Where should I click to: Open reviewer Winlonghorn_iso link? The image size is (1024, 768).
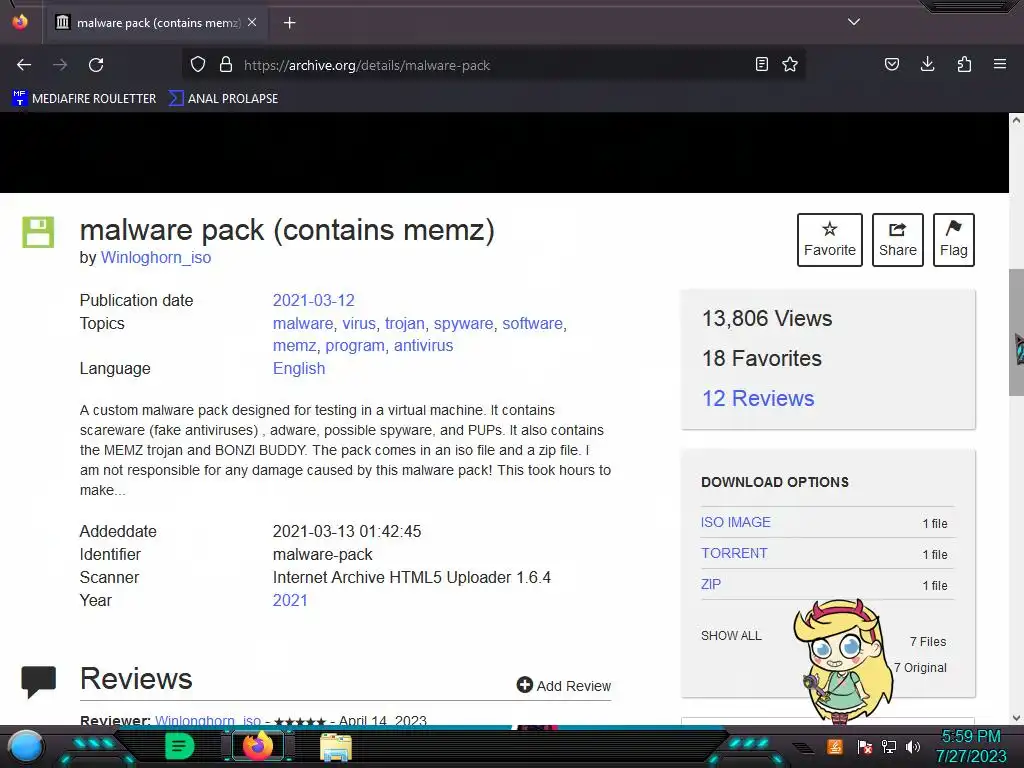click(x=208, y=721)
